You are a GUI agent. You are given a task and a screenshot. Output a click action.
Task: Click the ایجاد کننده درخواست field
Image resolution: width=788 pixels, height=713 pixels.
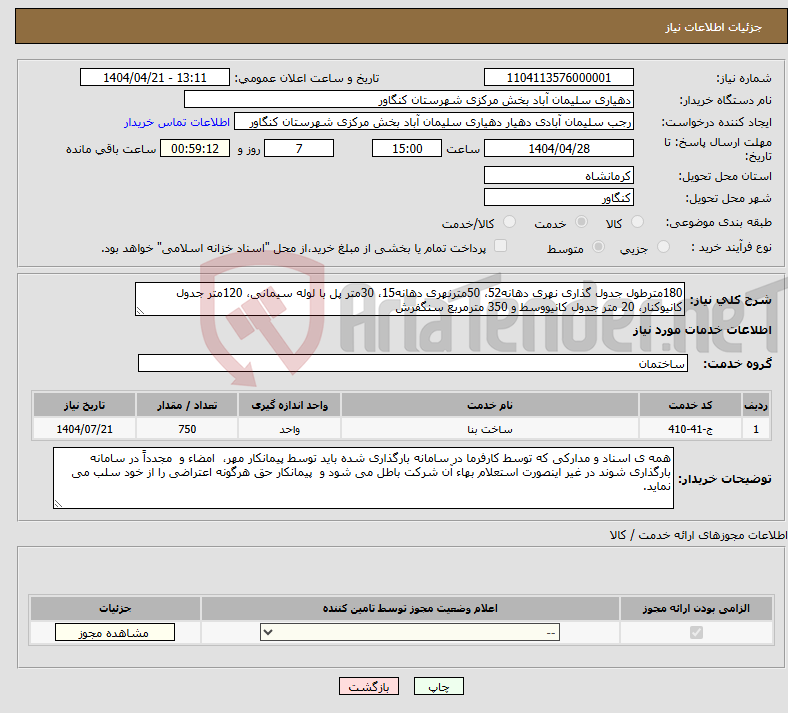pyautogui.click(x=434, y=122)
